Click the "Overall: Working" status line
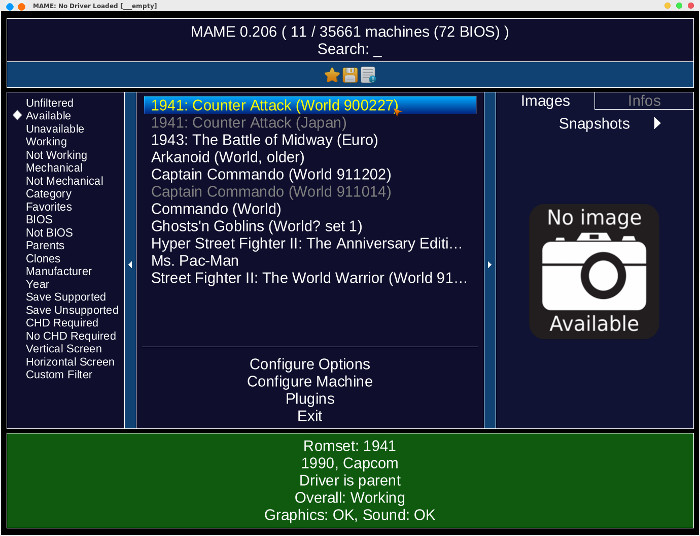 [350, 498]
